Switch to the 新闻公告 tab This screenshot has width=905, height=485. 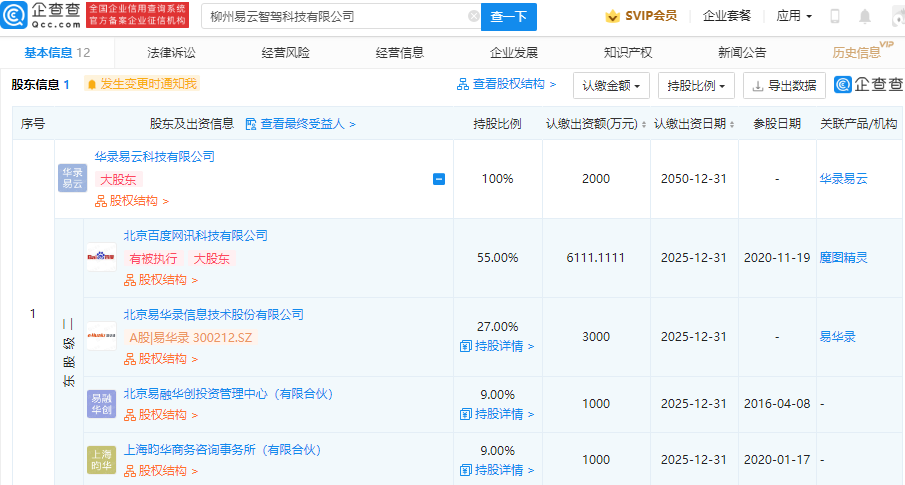(742, 53)
